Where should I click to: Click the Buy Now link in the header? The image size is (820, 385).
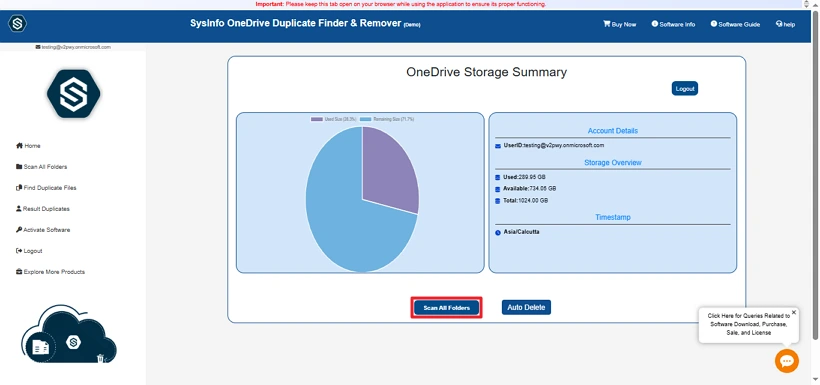pos(620,24)
